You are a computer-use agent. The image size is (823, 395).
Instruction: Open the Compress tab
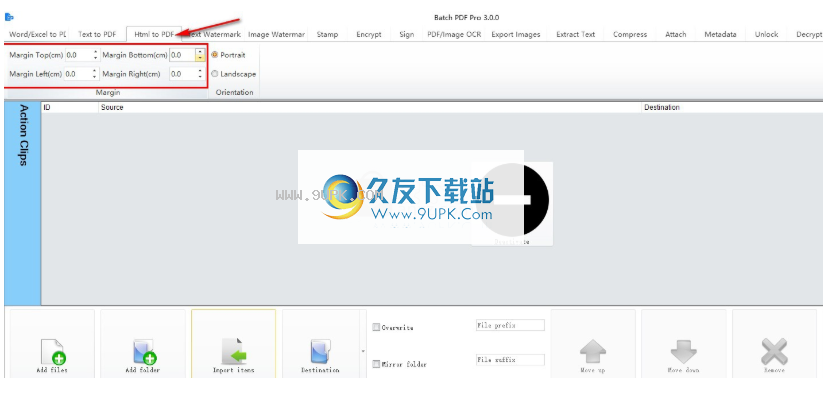(x=630, y=35)
